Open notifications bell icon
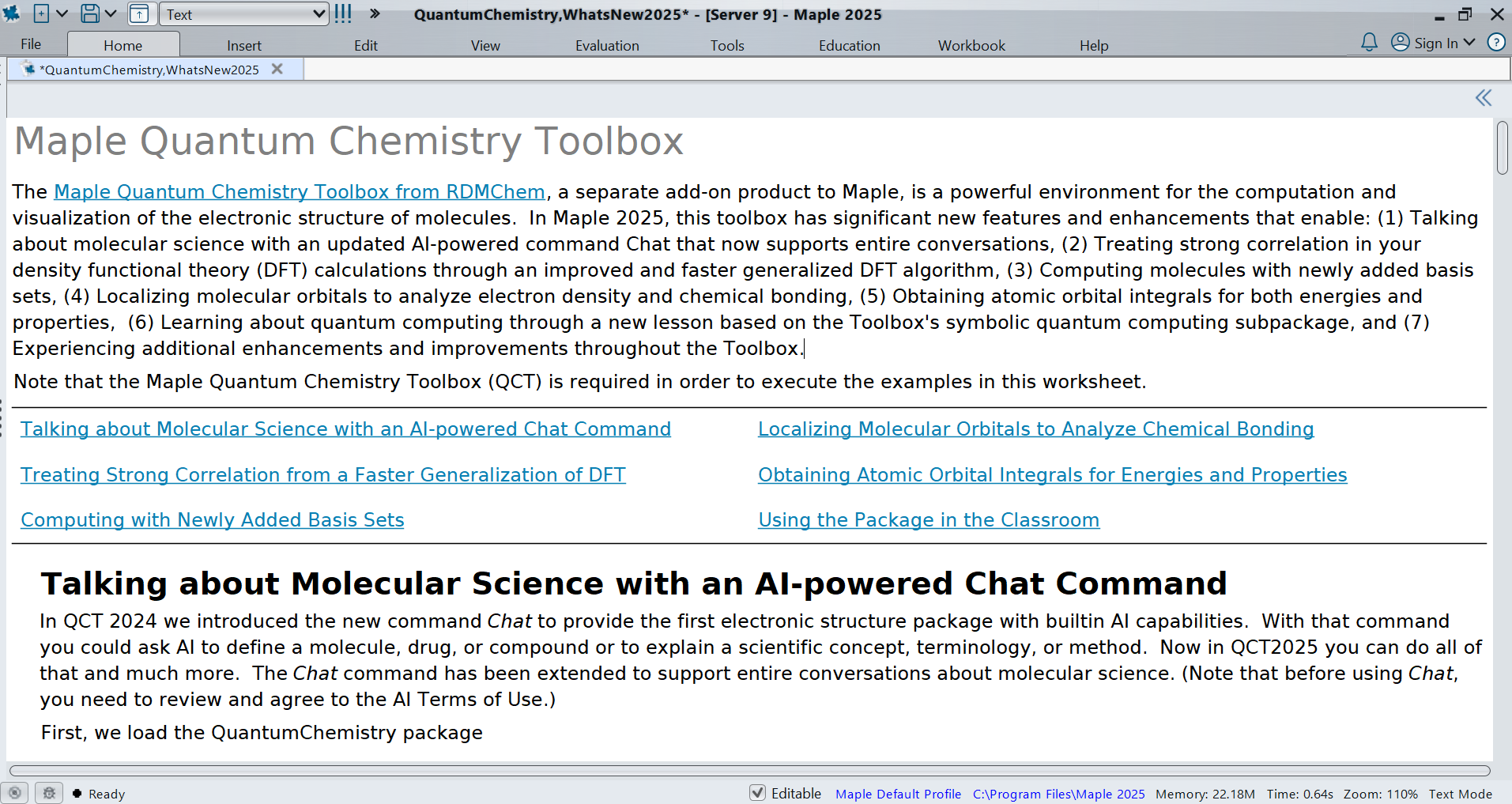 coord(1369,43)
